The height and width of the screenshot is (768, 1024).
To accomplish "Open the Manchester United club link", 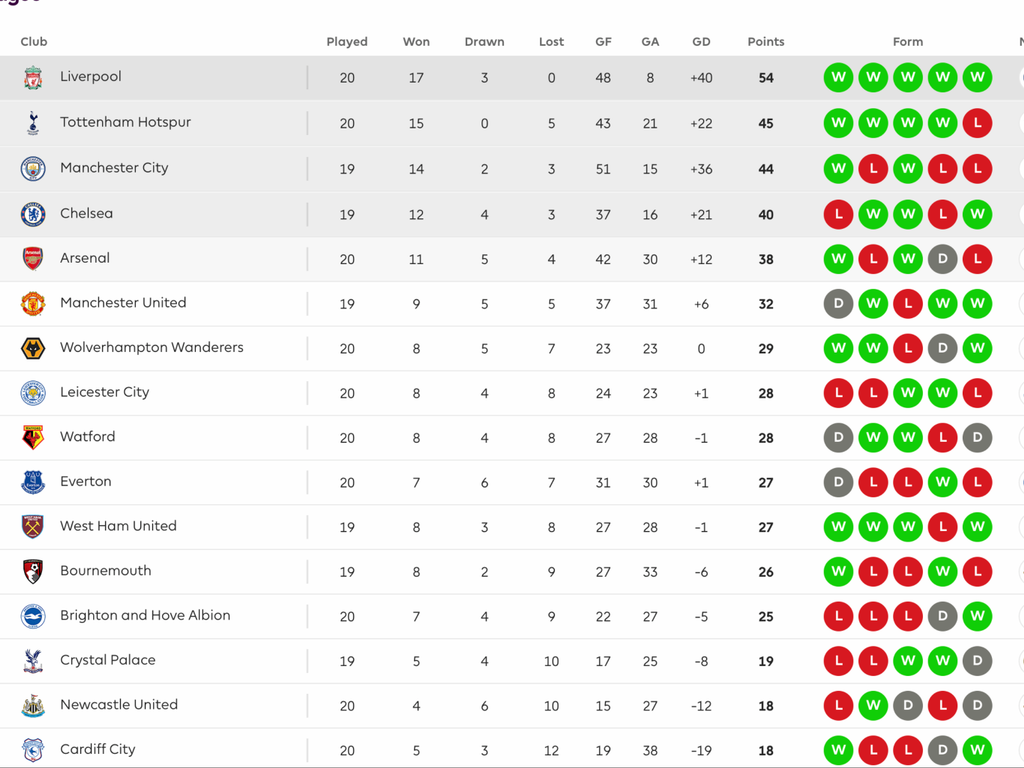I will [x=123, y=303].
